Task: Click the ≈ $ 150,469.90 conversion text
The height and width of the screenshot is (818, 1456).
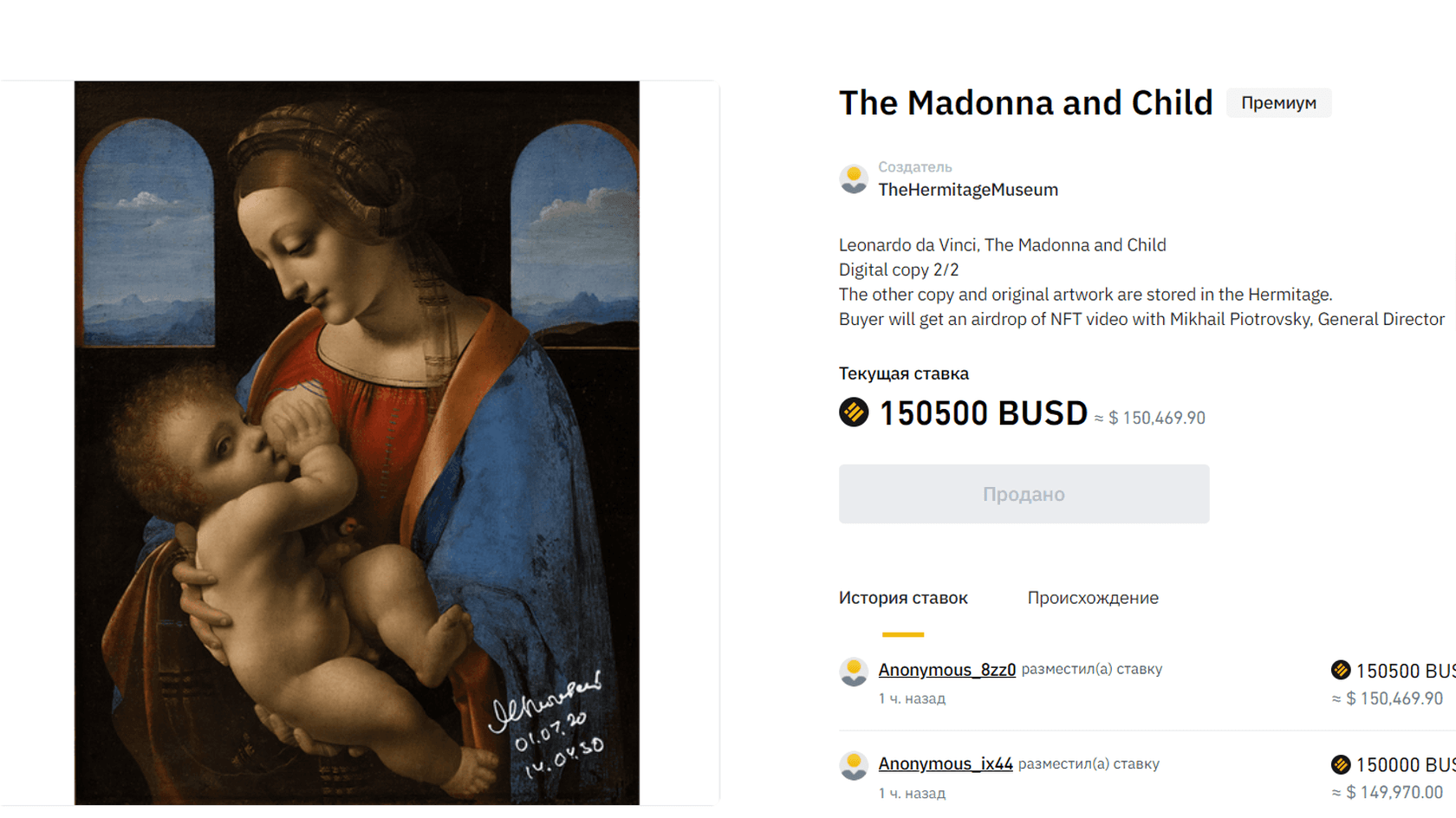Action: tap(1149, 418)
